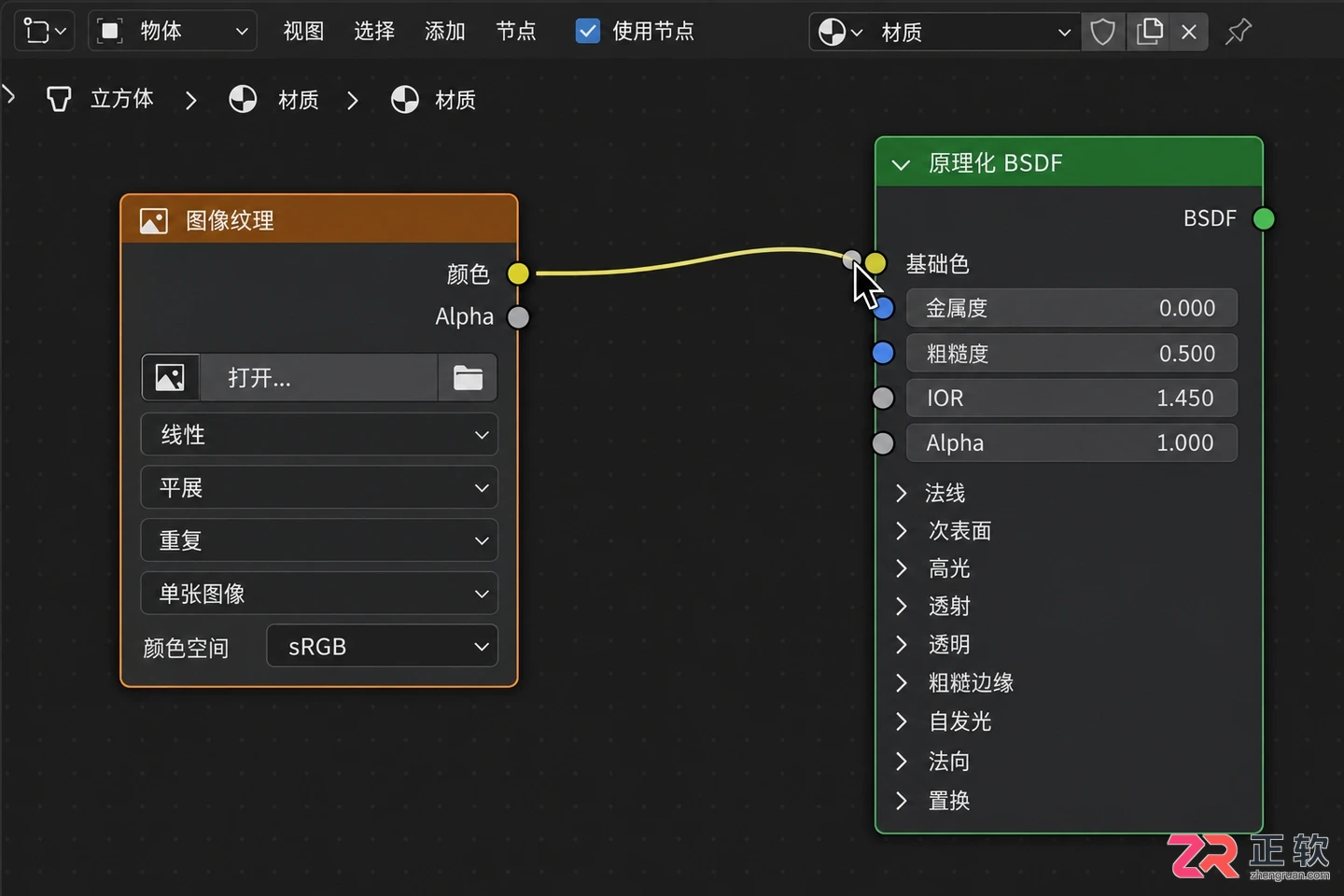Toggle the fake user shield icon
Viewport: 1344px width, 896px height.
pos(1102,32)
